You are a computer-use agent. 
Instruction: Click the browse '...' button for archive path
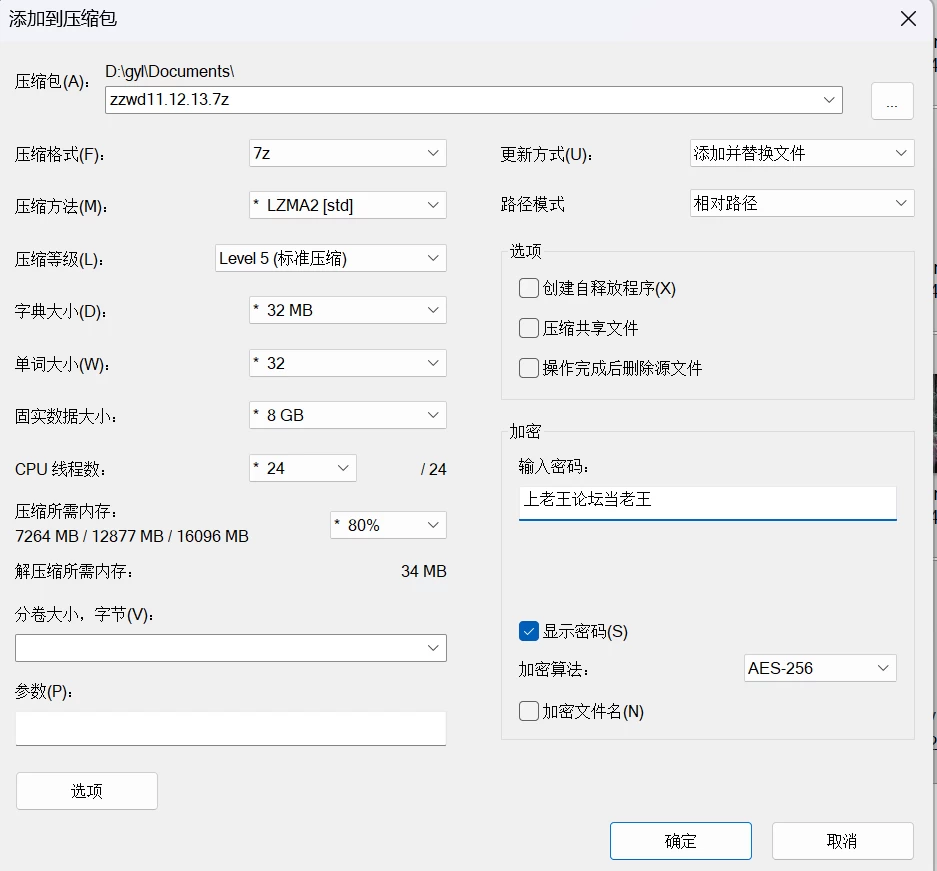point(892,101)
